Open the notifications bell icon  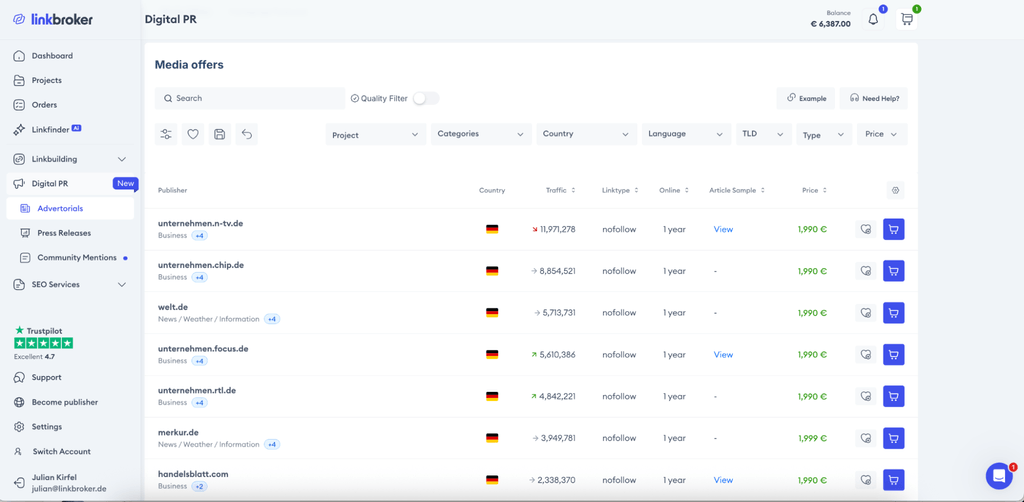(x=873, y=19)
